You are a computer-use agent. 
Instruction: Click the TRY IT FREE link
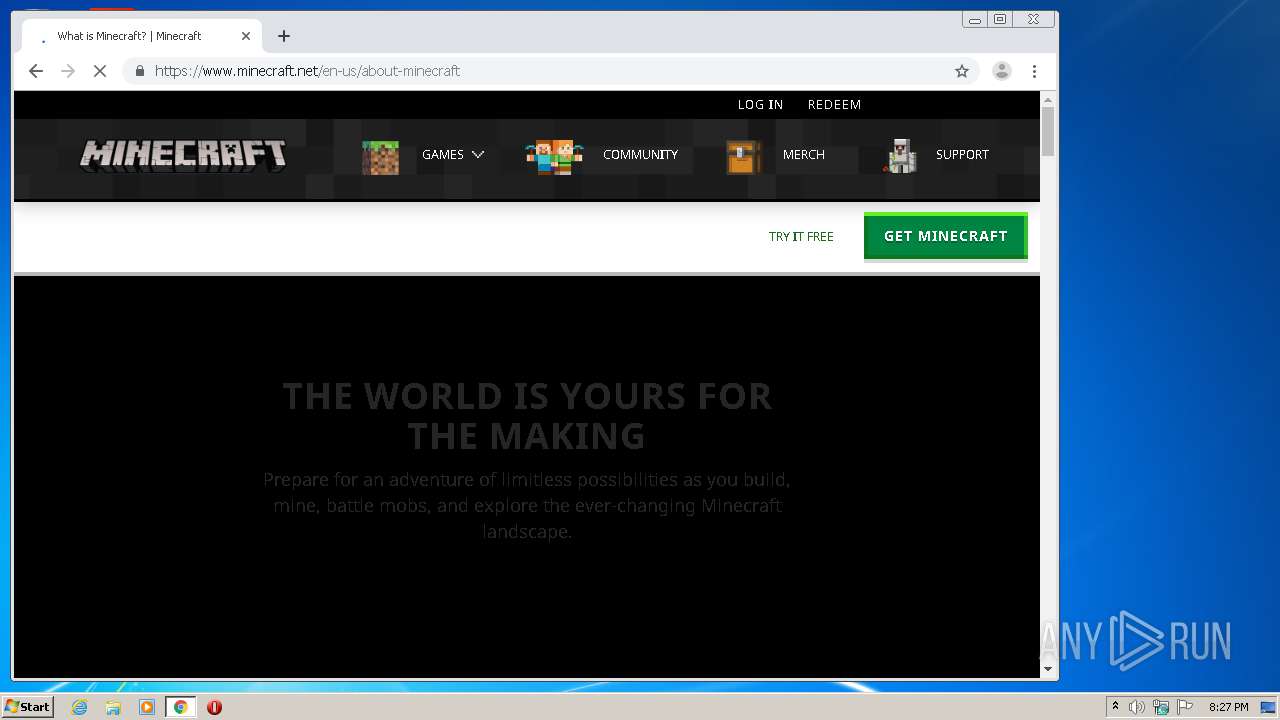pyautogui.click(x=801, y=237)
